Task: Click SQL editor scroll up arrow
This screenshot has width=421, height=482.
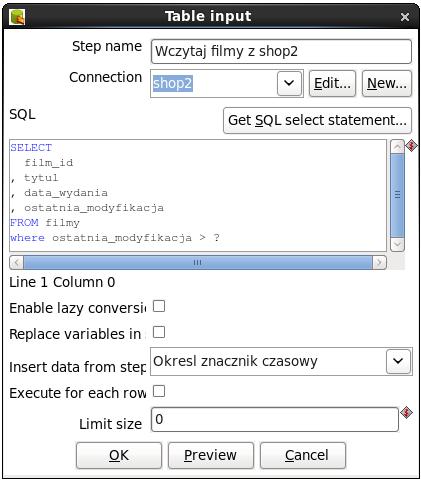Action: pos(397,147)
